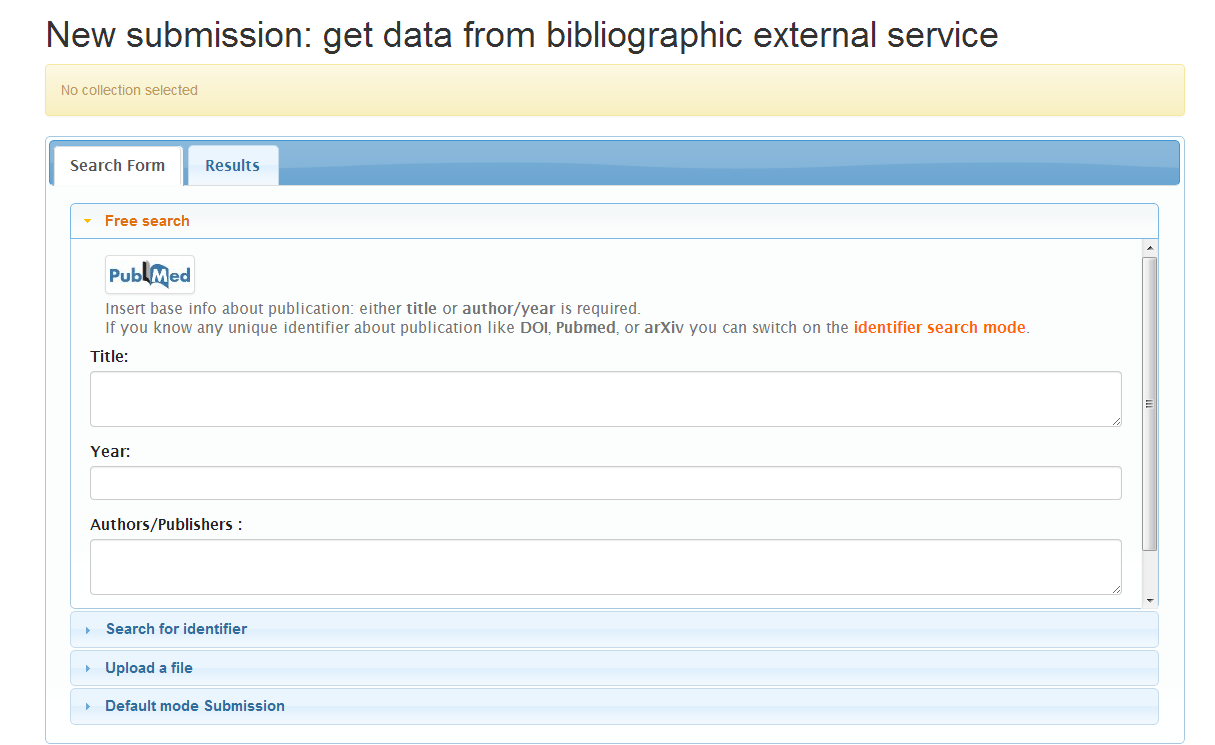Click the Title: field label
1215x745 pixels.
point(109,356)
